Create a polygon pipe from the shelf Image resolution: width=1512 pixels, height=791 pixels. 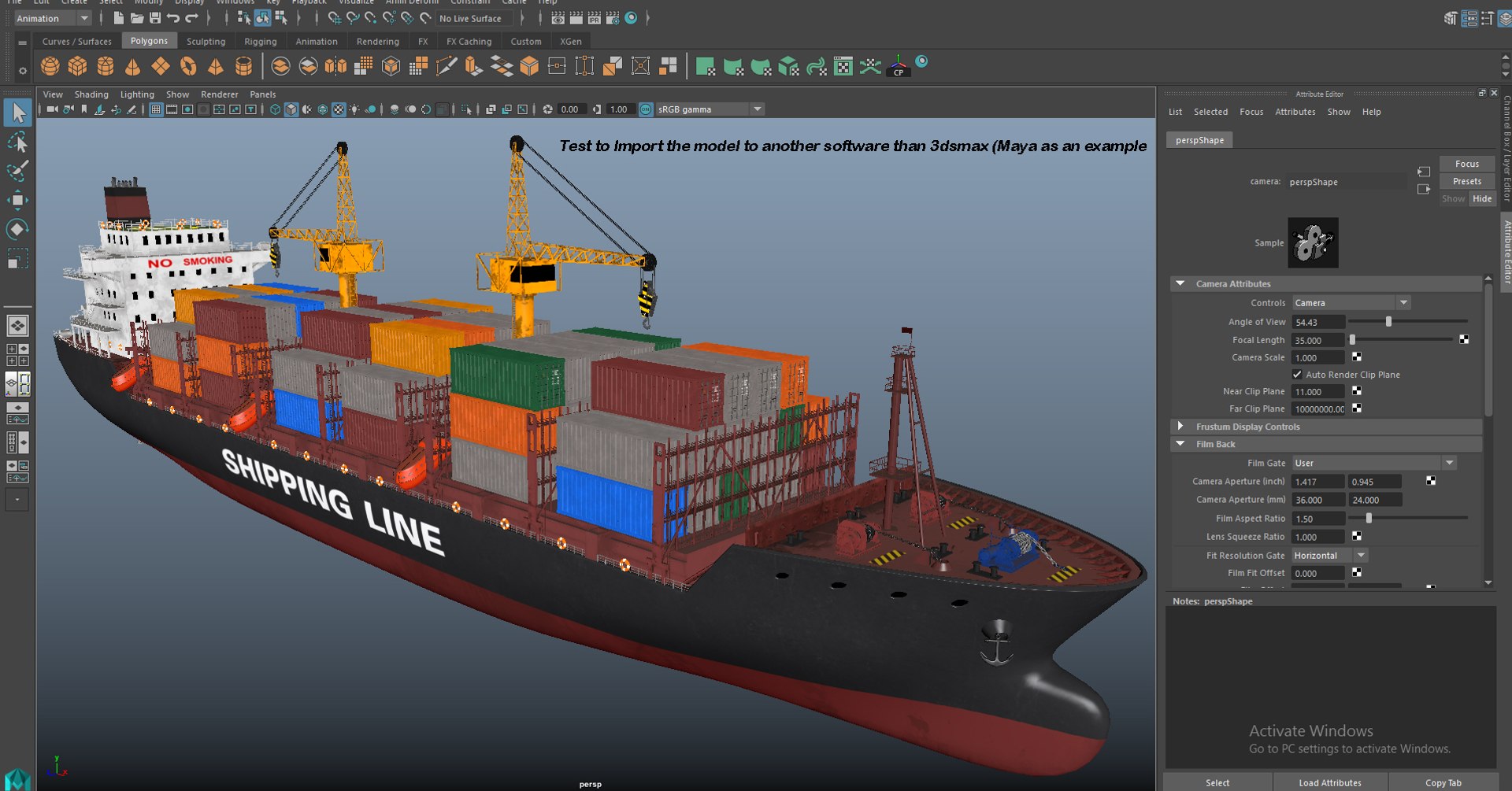pos(244,67)
